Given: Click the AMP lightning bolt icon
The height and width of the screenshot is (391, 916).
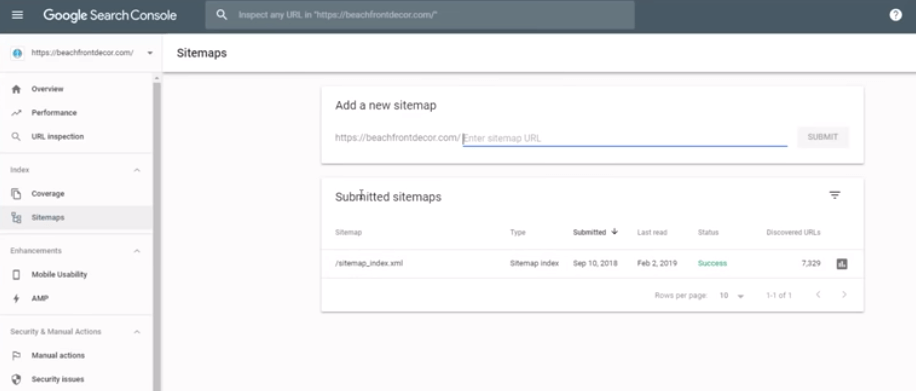Looking at the screenshot, I should pyautogui.click(x=16, y=298).
